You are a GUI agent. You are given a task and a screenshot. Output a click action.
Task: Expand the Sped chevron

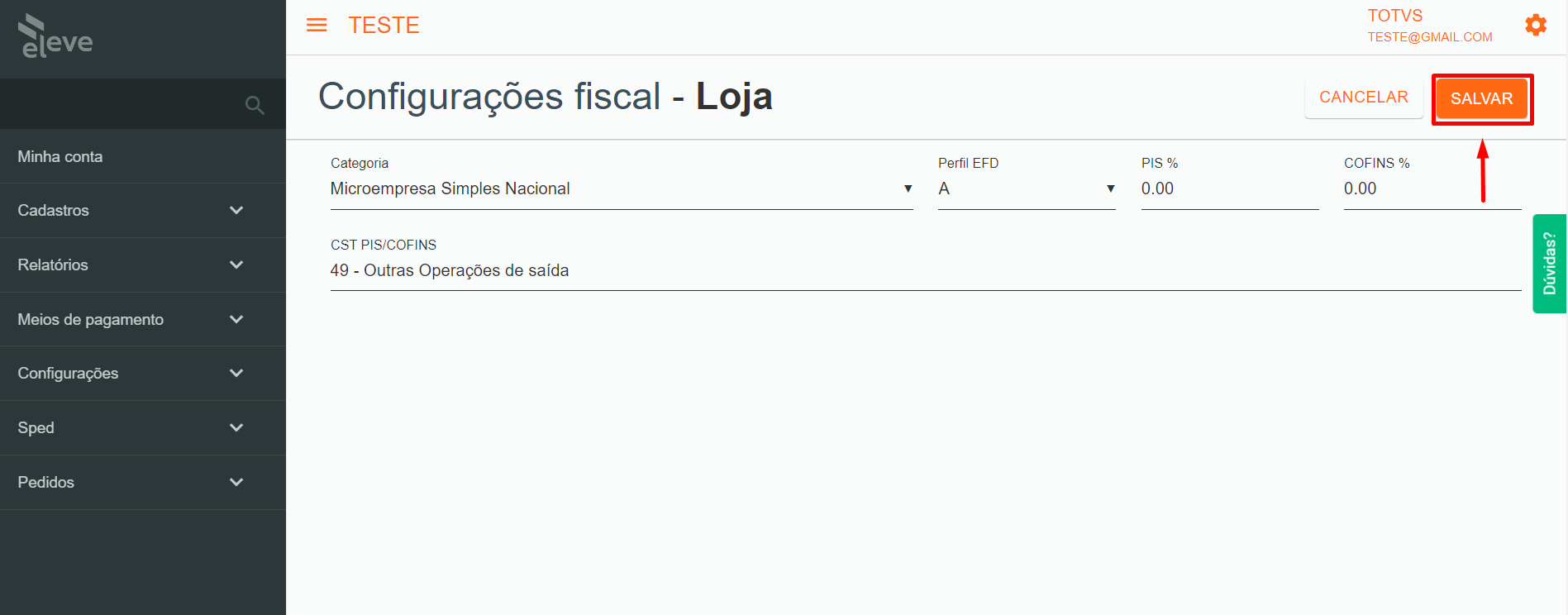236,427
